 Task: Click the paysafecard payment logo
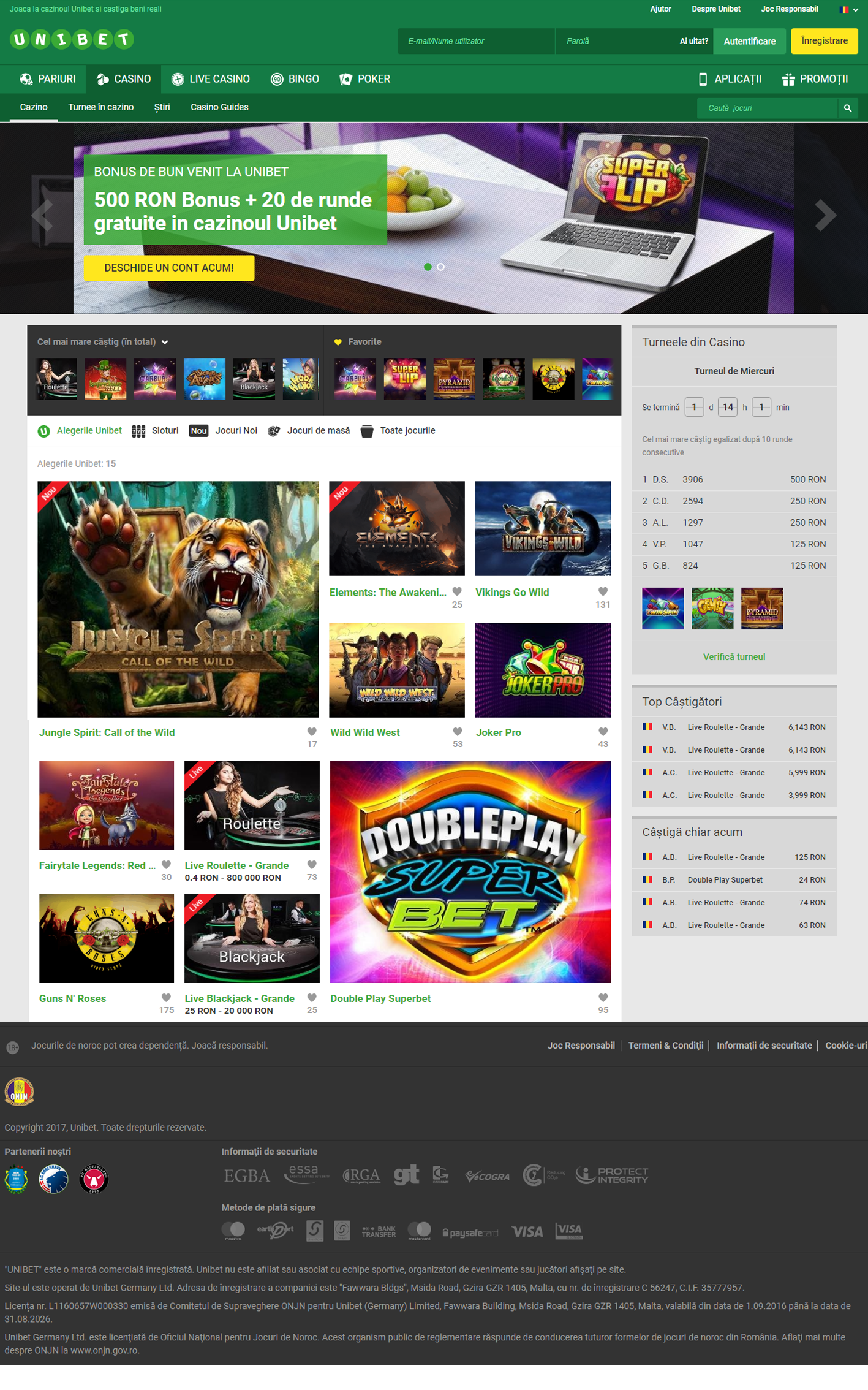(470, 1232)
